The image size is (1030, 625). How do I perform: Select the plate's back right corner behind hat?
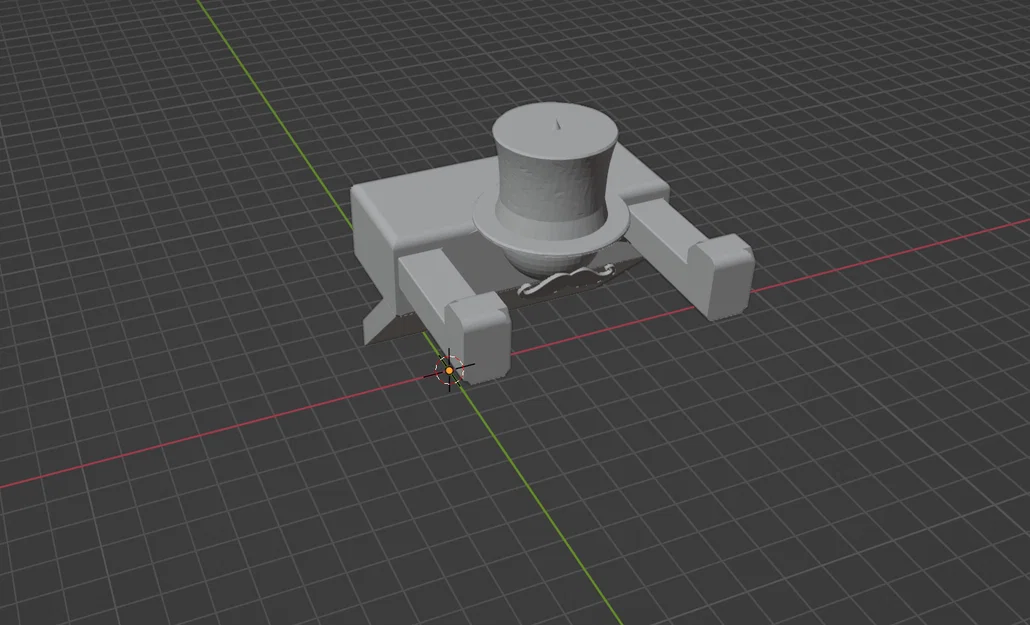(x=650, y=183)
